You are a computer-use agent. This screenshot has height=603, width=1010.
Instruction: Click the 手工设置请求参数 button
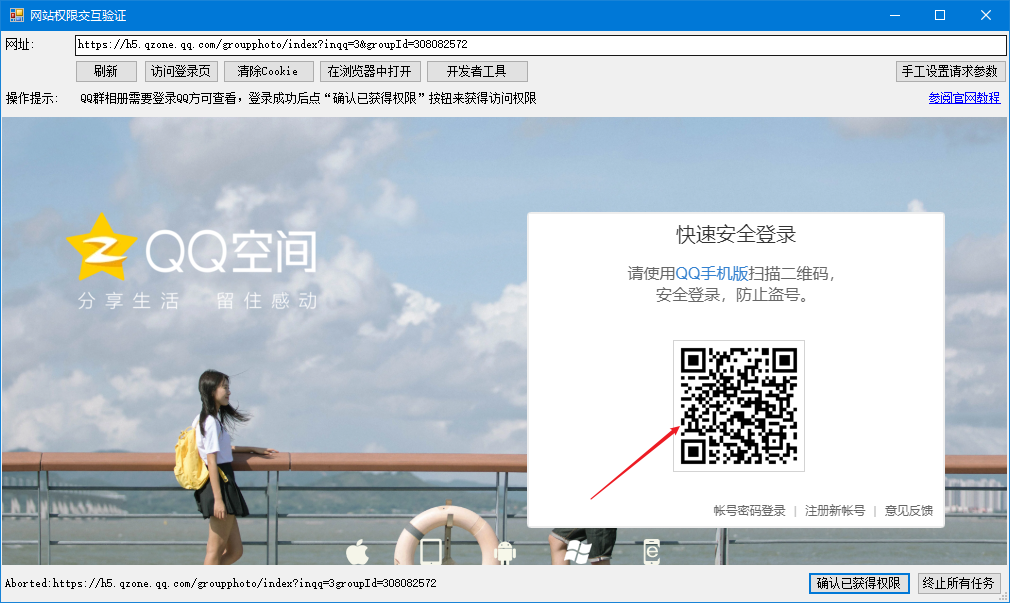coord(949,71)
